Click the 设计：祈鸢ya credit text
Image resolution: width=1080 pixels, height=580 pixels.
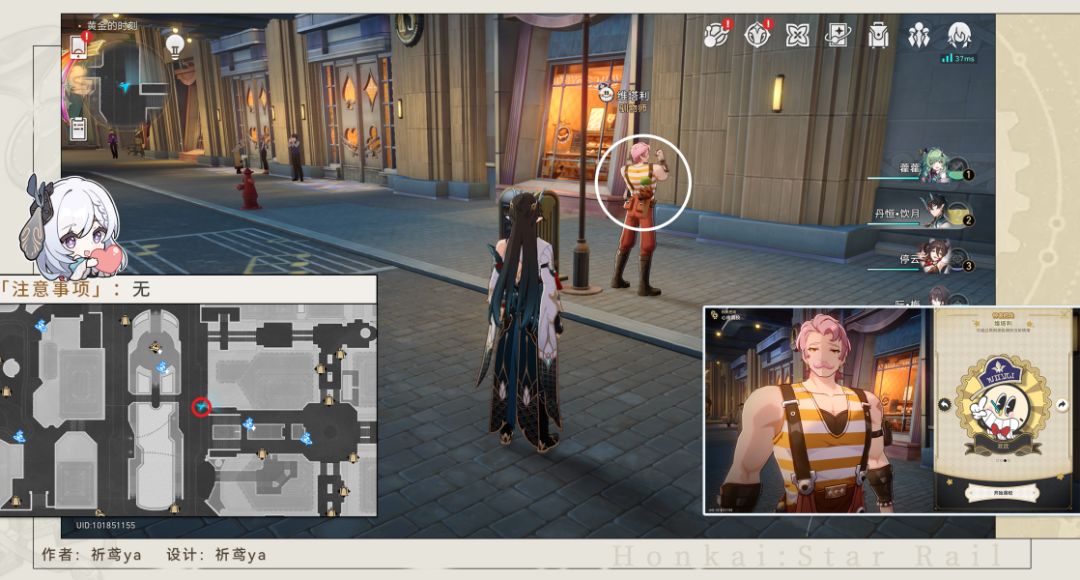(216, 555)
